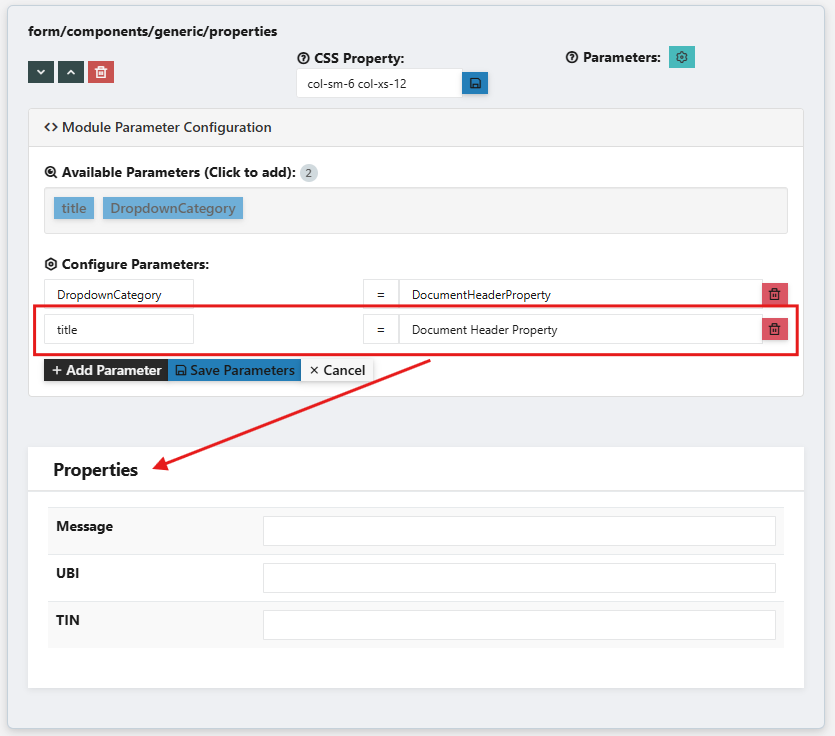835x736 pixels.
Task: Add the 'DropdownCategory' available parameter tag
Action: click(173, 208)
